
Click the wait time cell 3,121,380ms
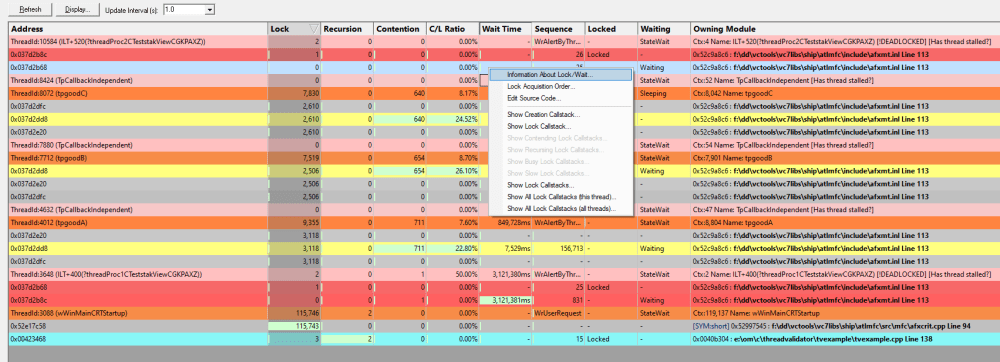tap(506, 274)
